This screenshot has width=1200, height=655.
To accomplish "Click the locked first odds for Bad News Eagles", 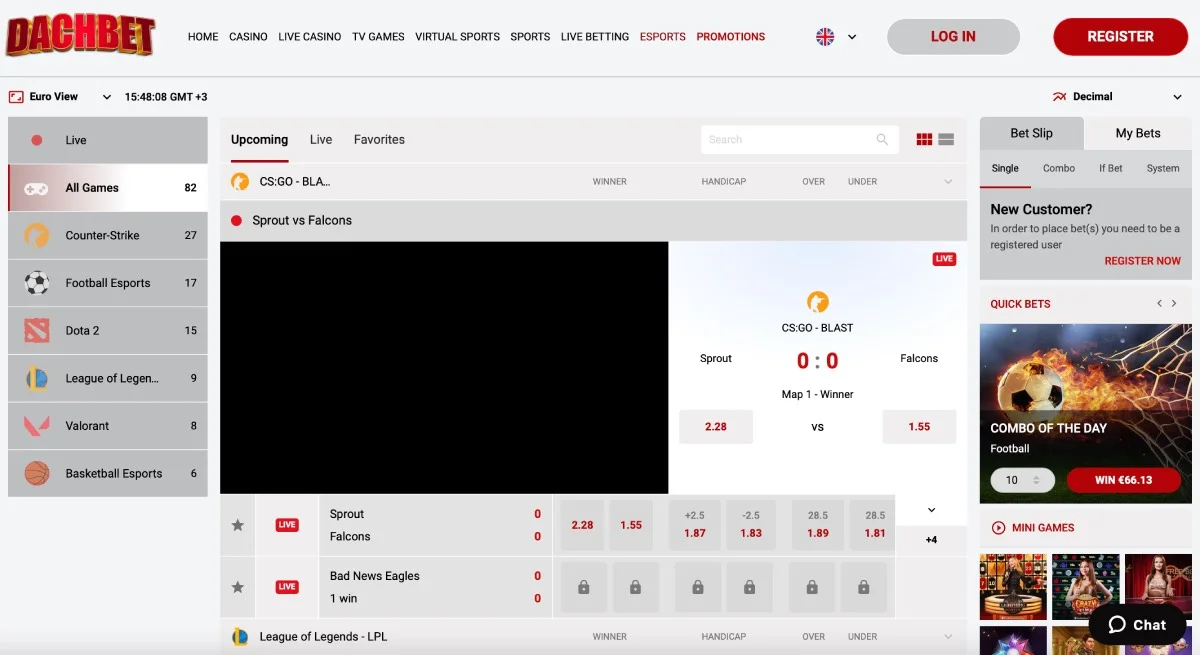I will (x=583, y=587).
